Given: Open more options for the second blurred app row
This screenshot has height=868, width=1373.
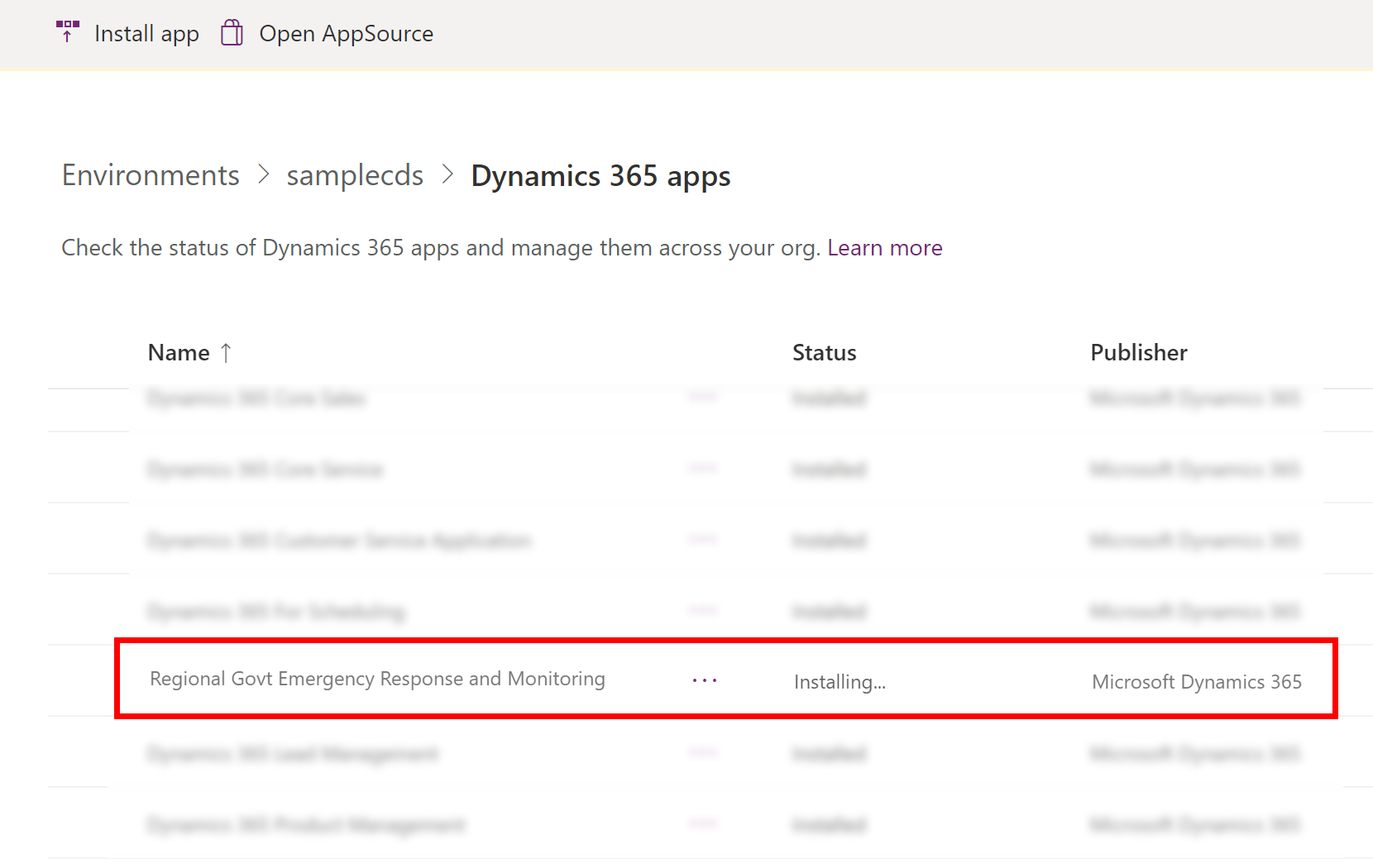Looking at the screenshot, I should point(703,469).
